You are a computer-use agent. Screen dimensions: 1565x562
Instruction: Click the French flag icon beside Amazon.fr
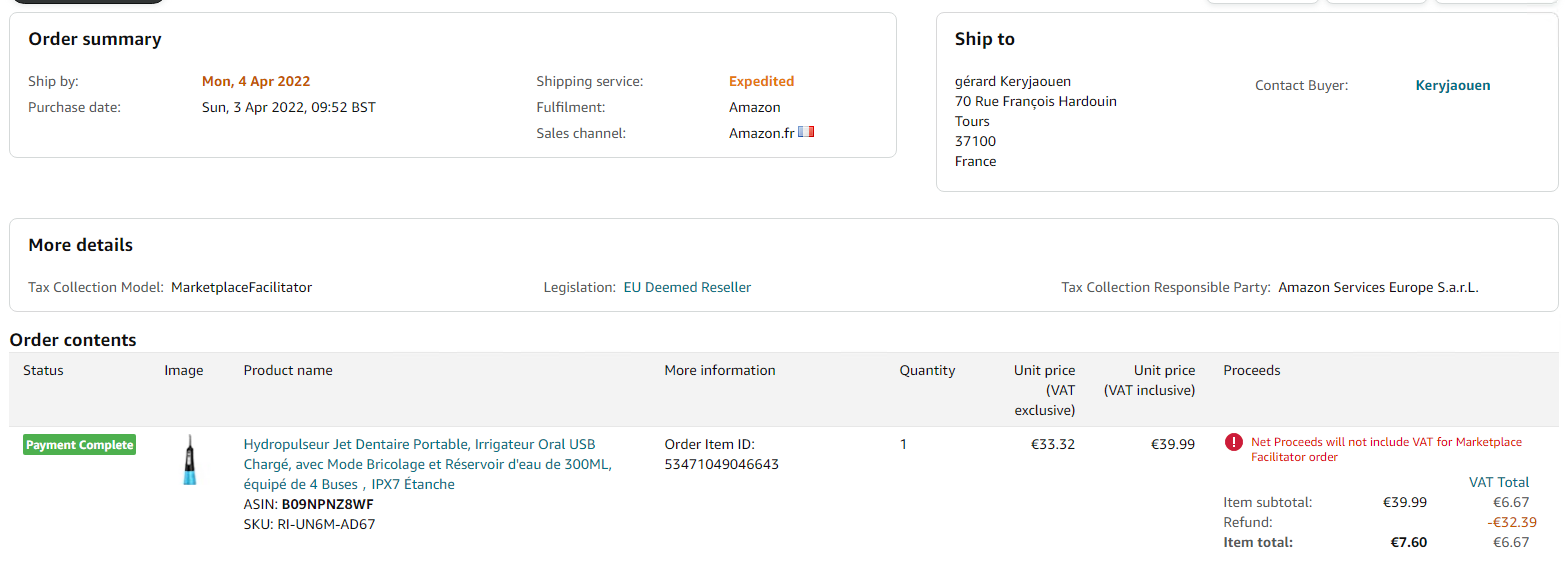806,132
